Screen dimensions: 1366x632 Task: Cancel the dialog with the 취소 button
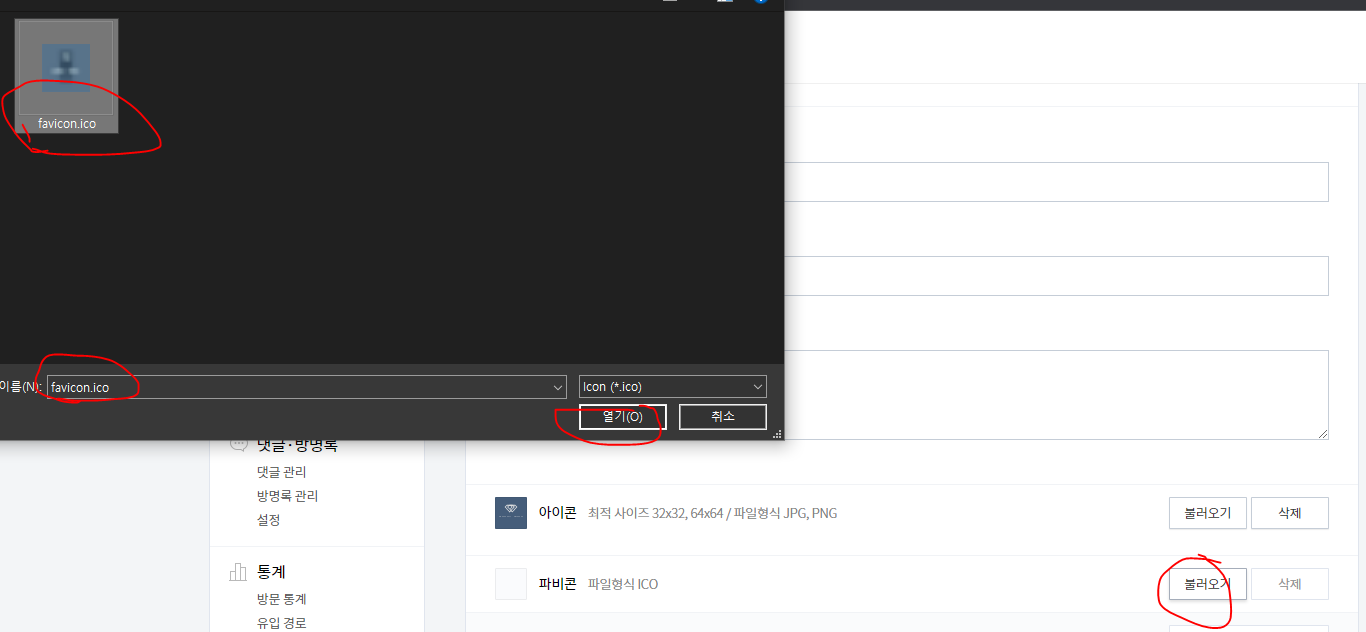pos(723,417)
